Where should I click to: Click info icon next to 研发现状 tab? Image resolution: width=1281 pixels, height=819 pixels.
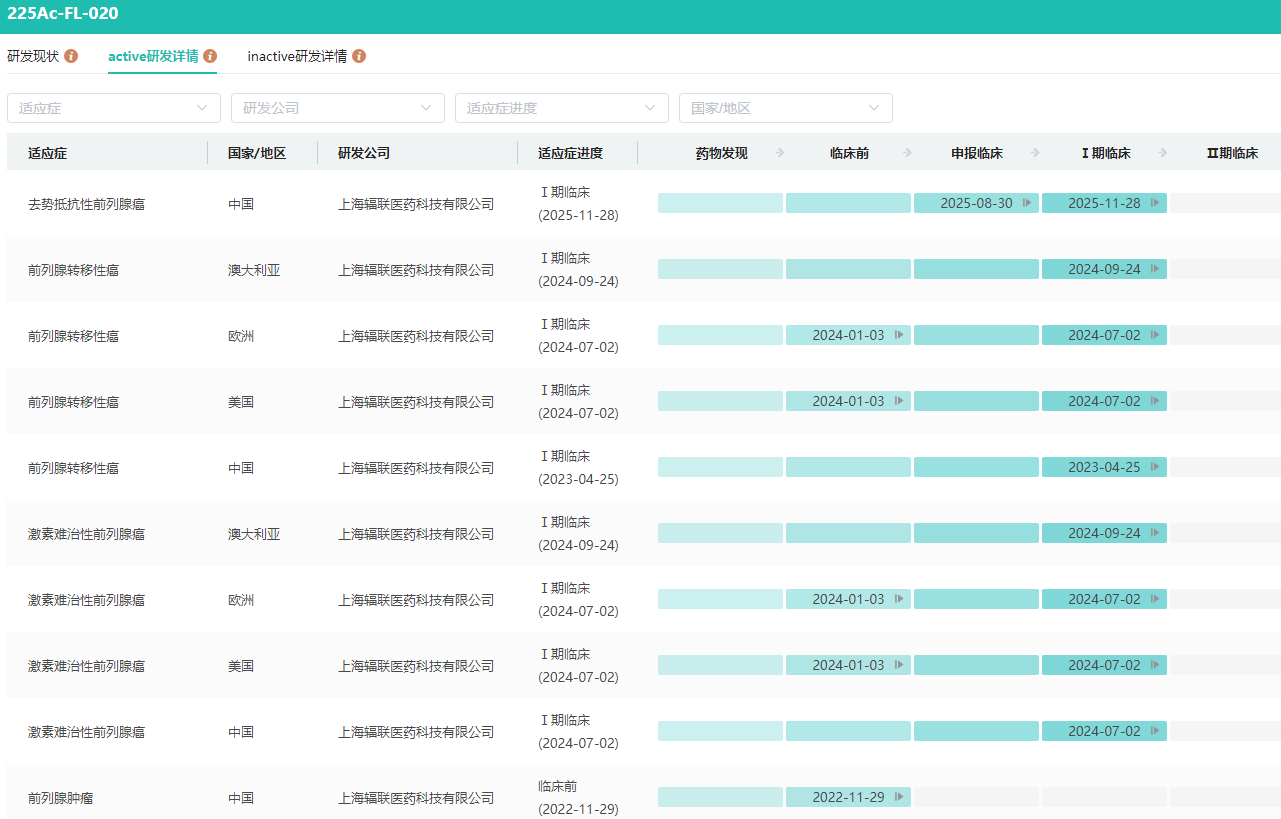[71, 56]
